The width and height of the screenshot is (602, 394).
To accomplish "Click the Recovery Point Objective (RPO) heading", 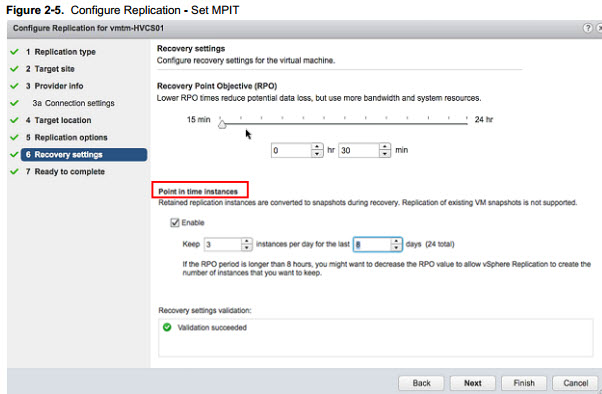I will [217, 86].
